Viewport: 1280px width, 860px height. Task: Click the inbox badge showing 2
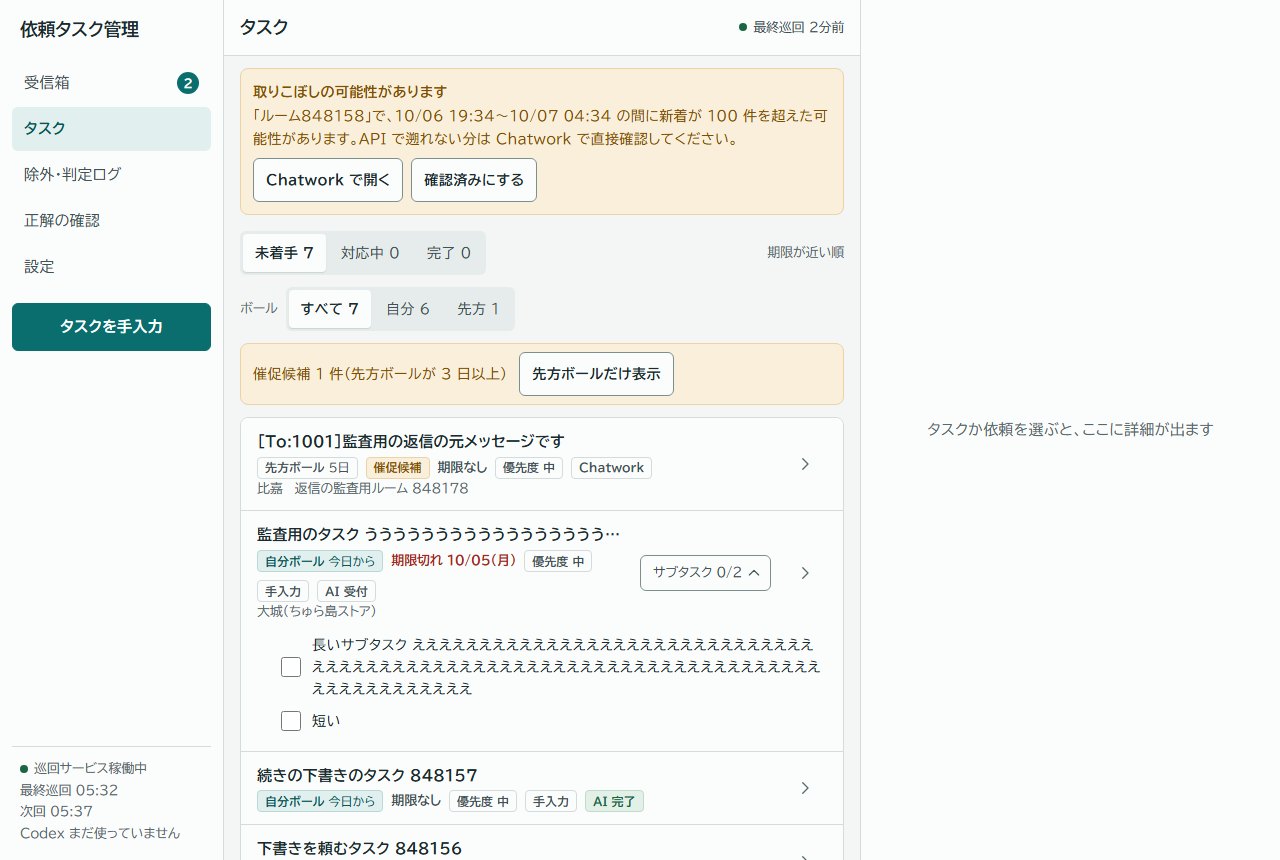point(188,83)
